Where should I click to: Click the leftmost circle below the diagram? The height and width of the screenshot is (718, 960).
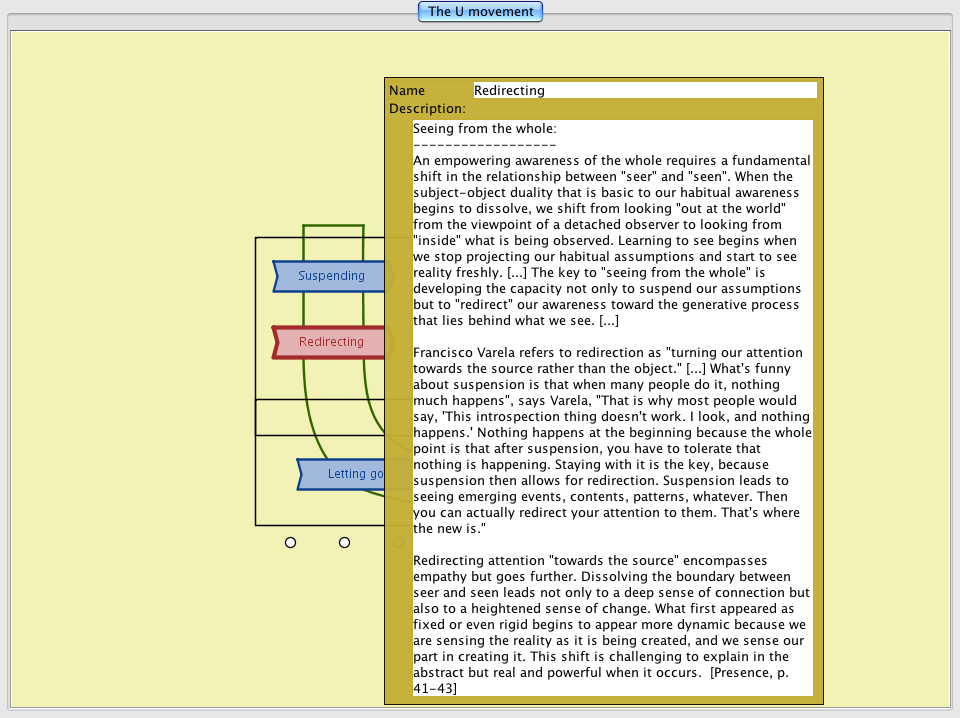pyautogui.click(x=290, y=542)
